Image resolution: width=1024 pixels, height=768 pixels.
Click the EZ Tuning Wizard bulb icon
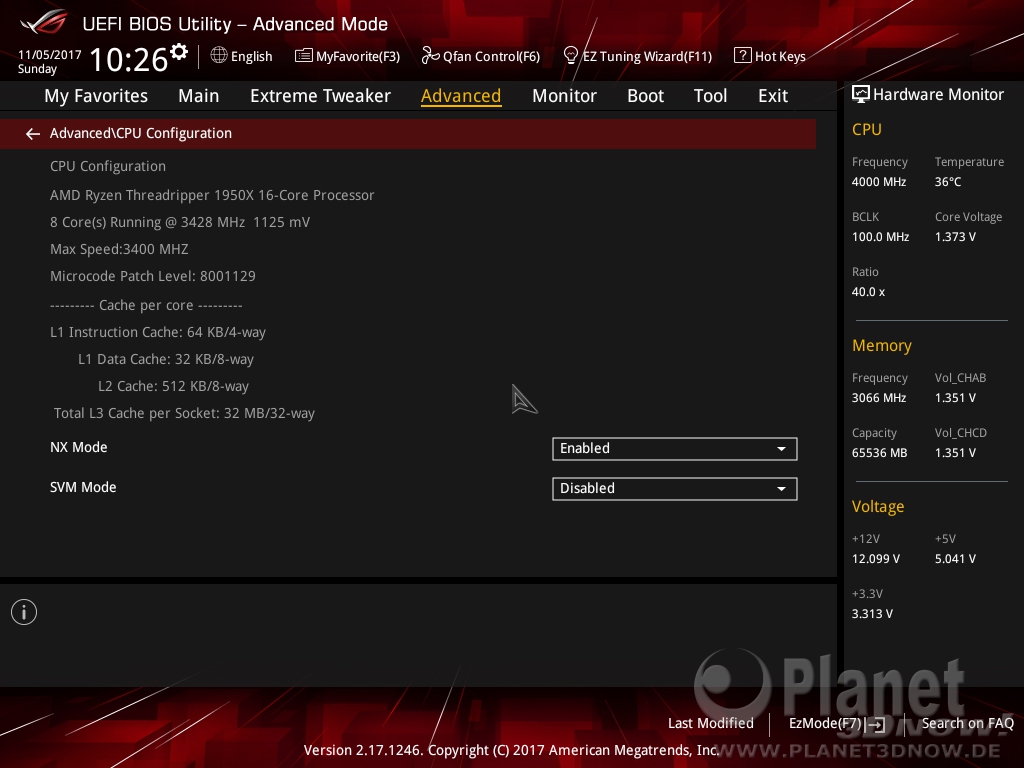coord(570,56)
